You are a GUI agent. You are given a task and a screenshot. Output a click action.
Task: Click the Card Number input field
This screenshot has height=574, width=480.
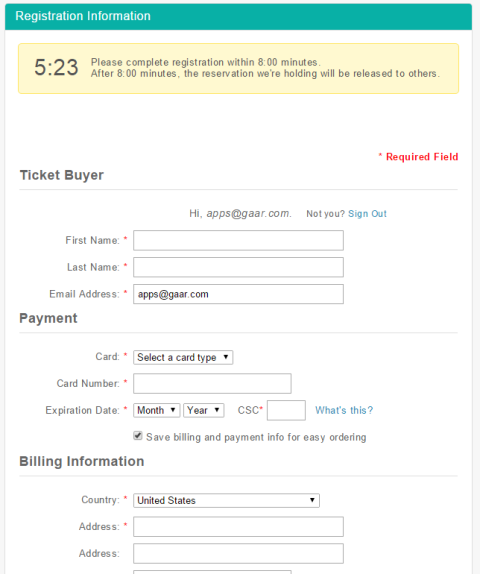212,384
